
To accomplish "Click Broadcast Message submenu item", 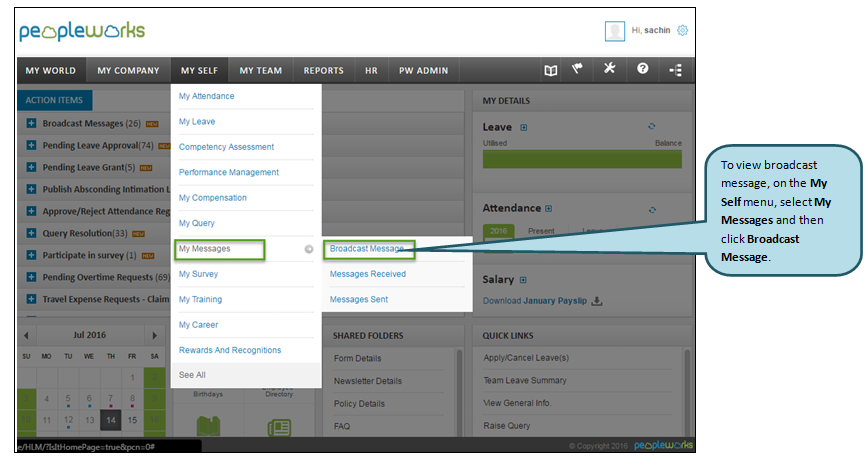I will tap(366, 249).
